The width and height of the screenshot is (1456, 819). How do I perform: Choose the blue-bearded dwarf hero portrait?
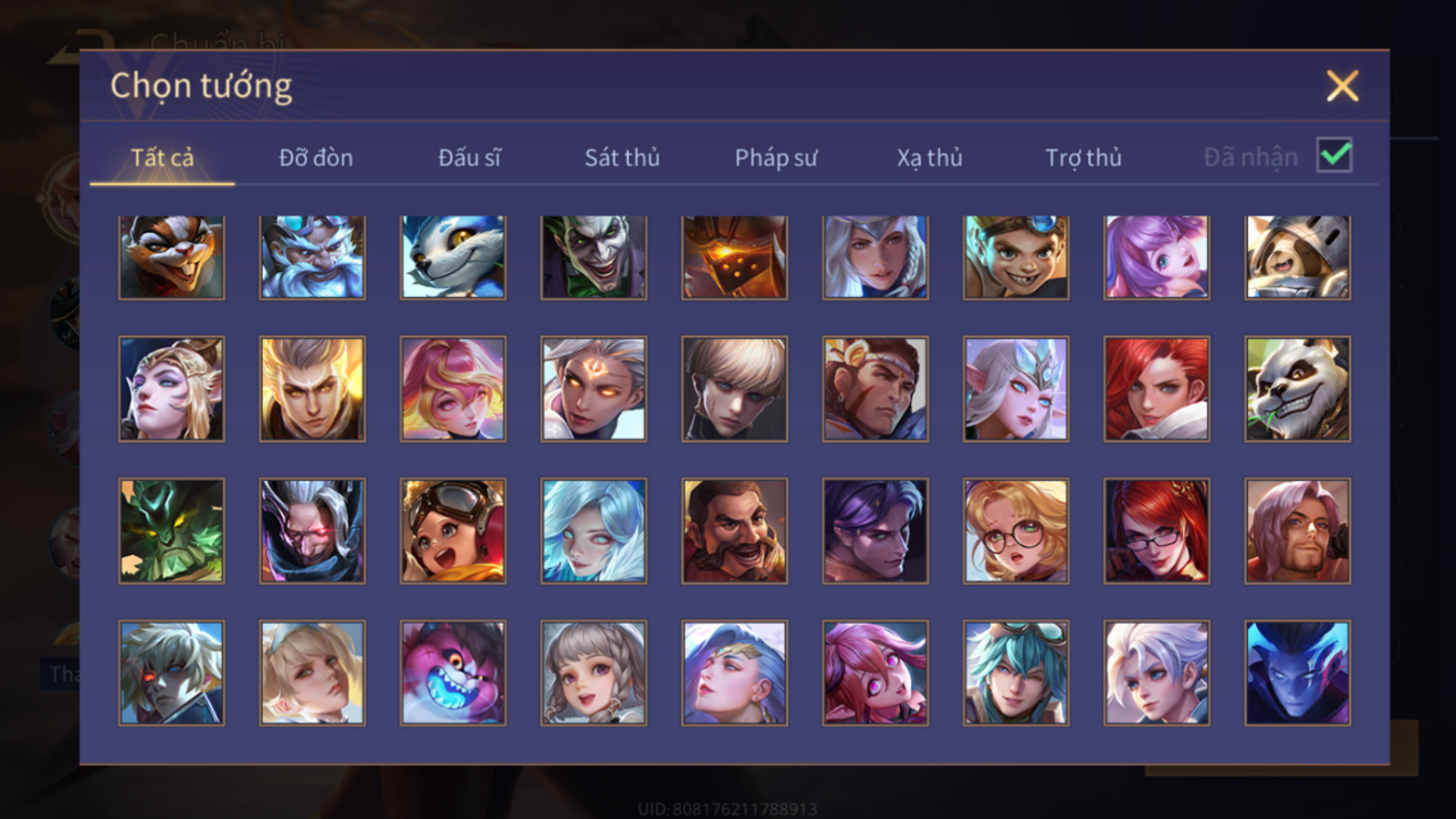pos(312,257)
